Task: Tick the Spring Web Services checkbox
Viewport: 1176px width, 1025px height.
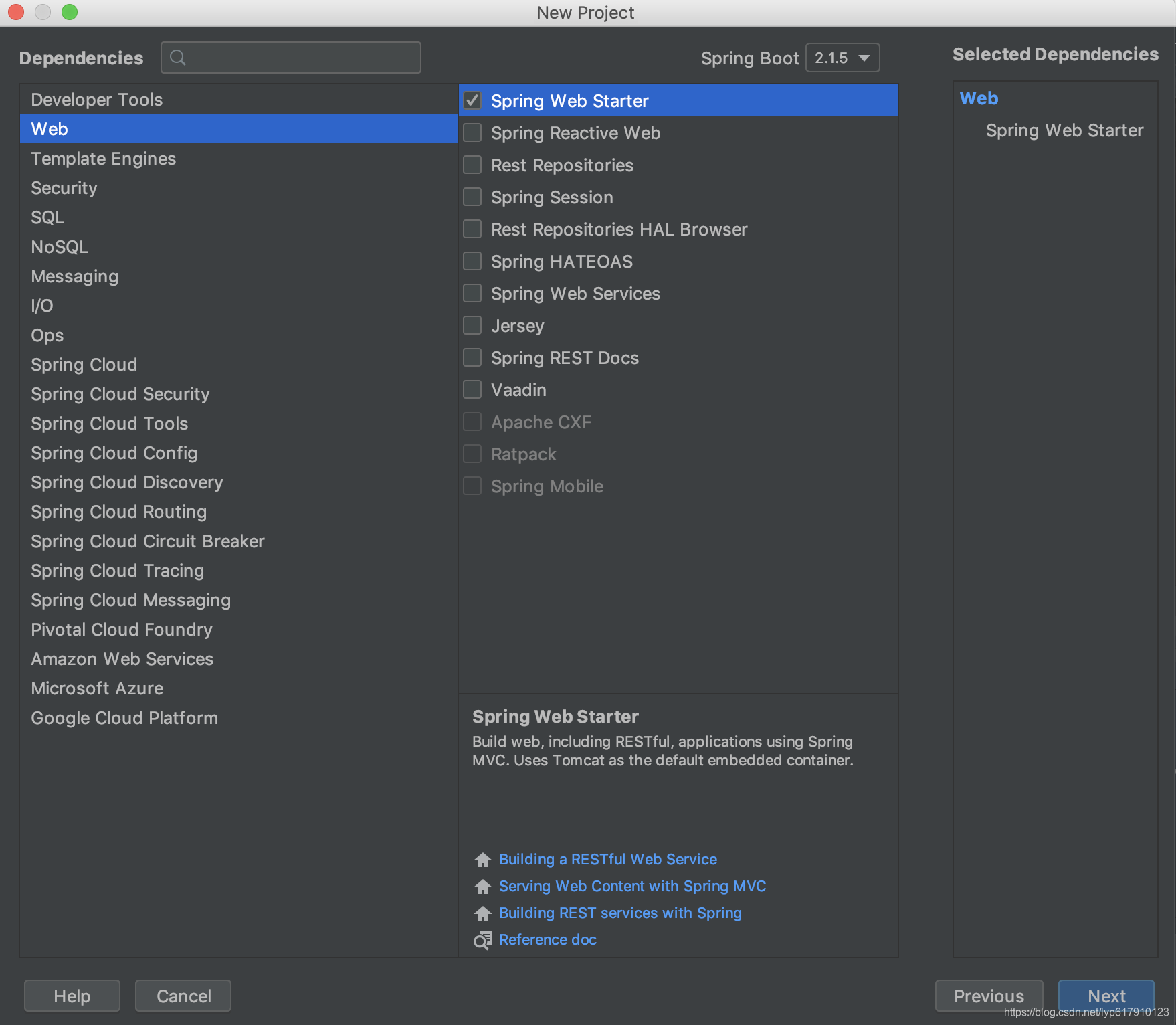Action: 472,293
